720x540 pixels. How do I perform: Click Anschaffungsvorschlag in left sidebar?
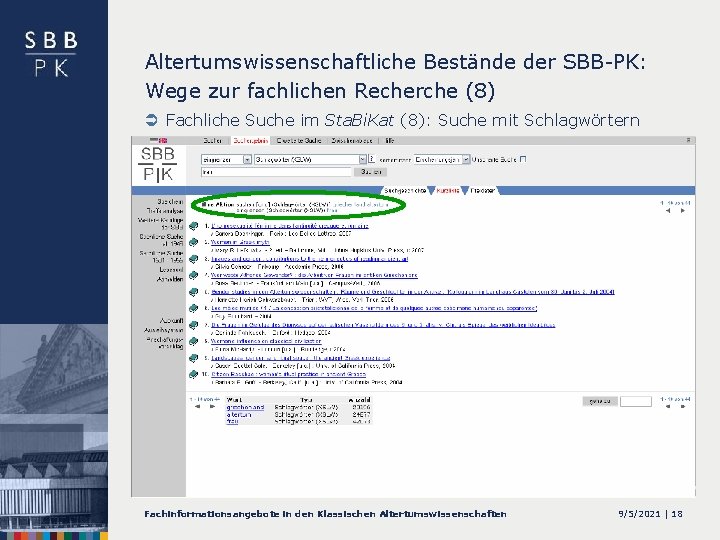click(x=164, y=343)
